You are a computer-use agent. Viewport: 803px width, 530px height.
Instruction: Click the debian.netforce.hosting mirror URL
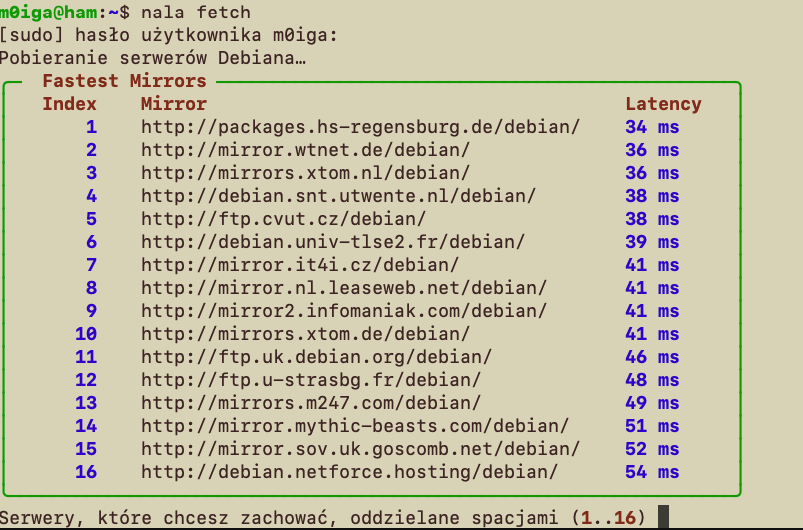350,473
